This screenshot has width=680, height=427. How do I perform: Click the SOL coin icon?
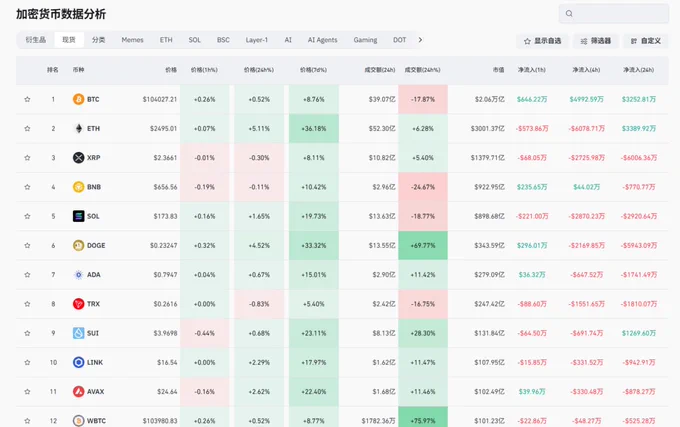pos(78,216)
